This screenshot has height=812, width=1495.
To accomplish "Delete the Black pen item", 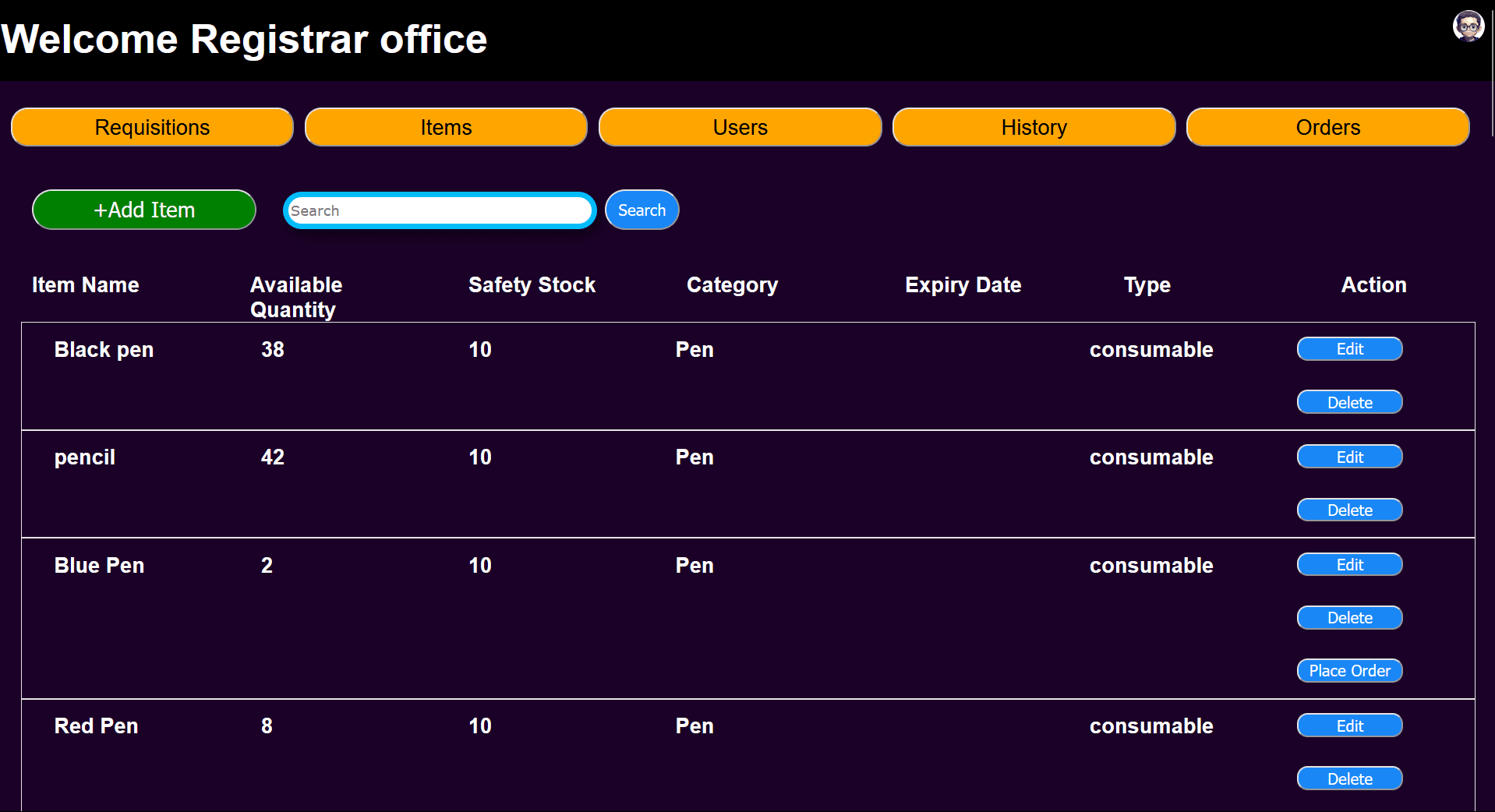I will (x=1349, y=402).
